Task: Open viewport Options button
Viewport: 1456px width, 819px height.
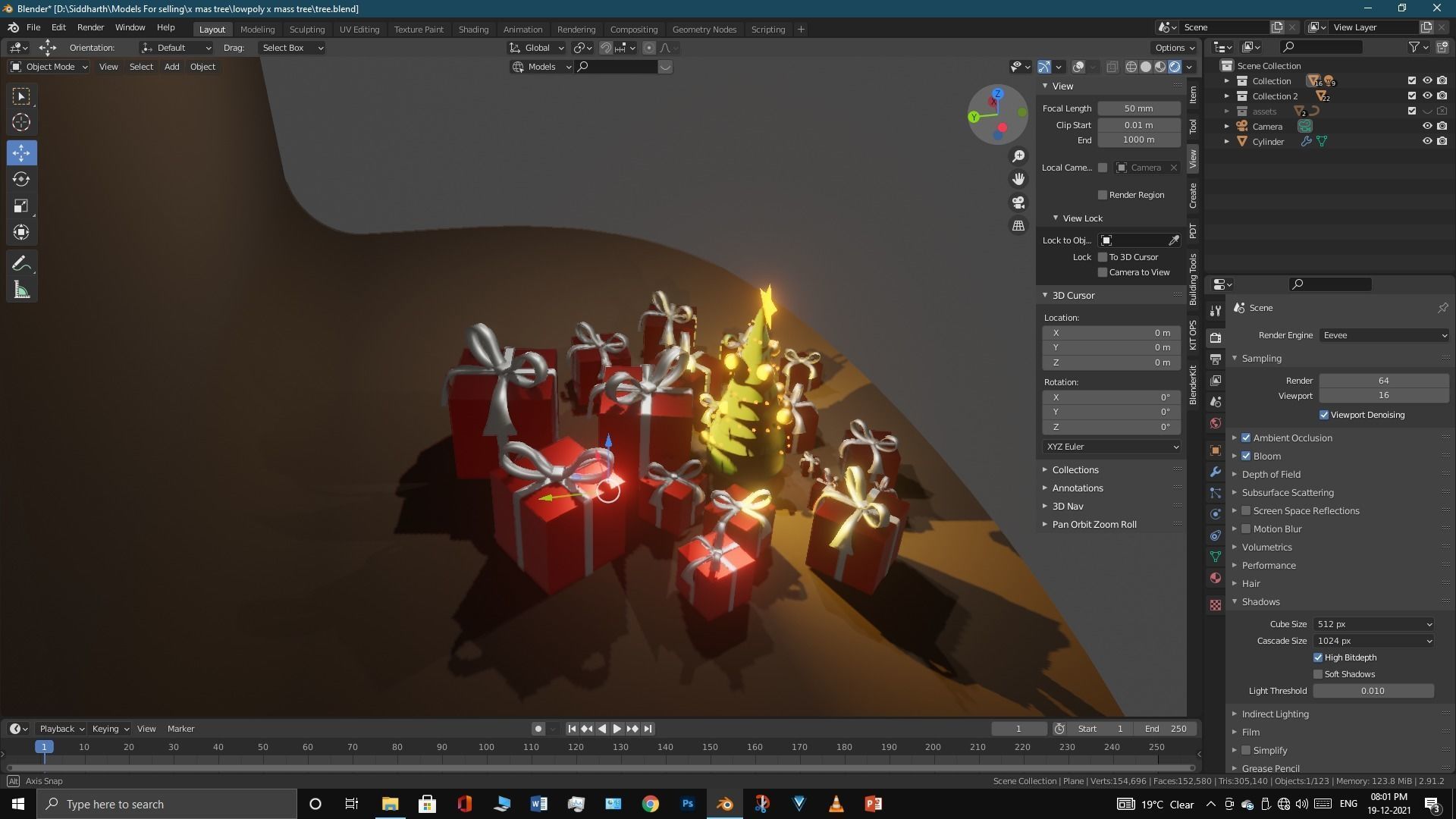Action: coord(1174,48)
